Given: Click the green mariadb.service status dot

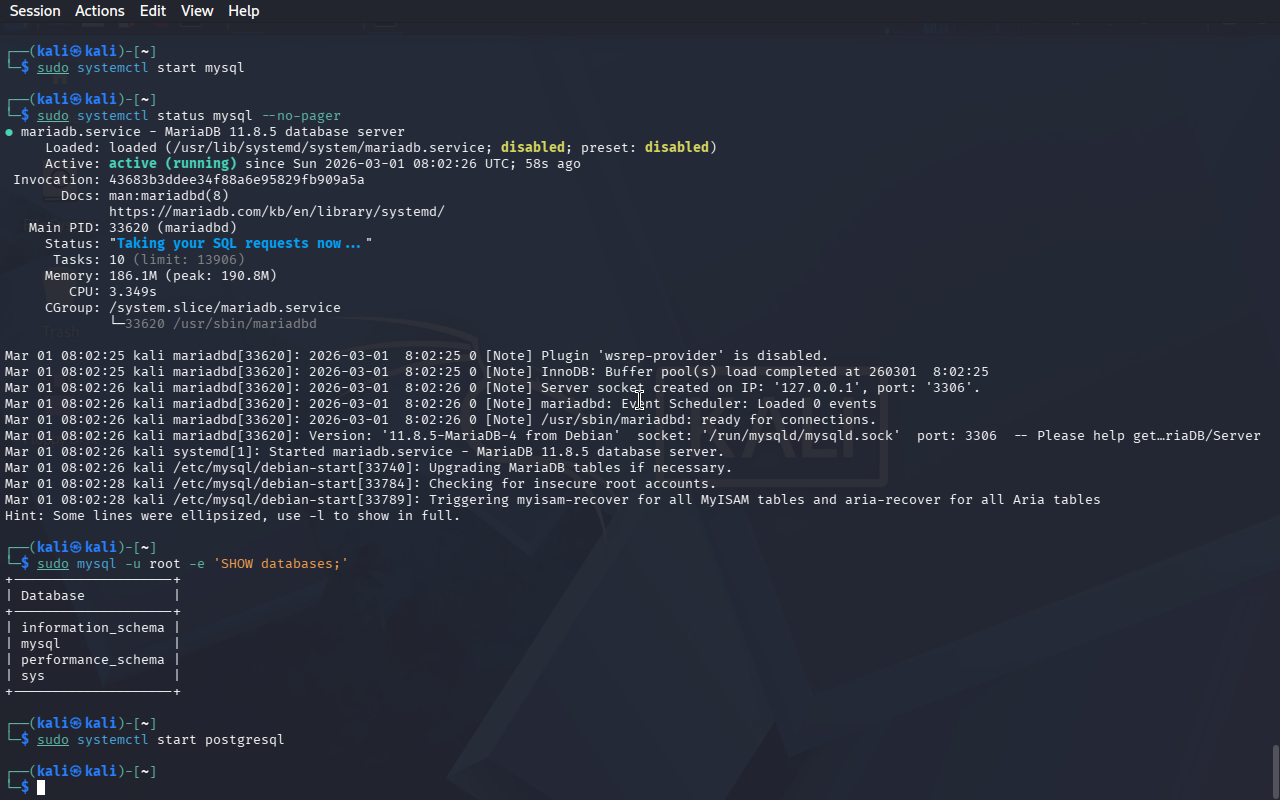Looking at the screenshot, I should coord(9,132).
